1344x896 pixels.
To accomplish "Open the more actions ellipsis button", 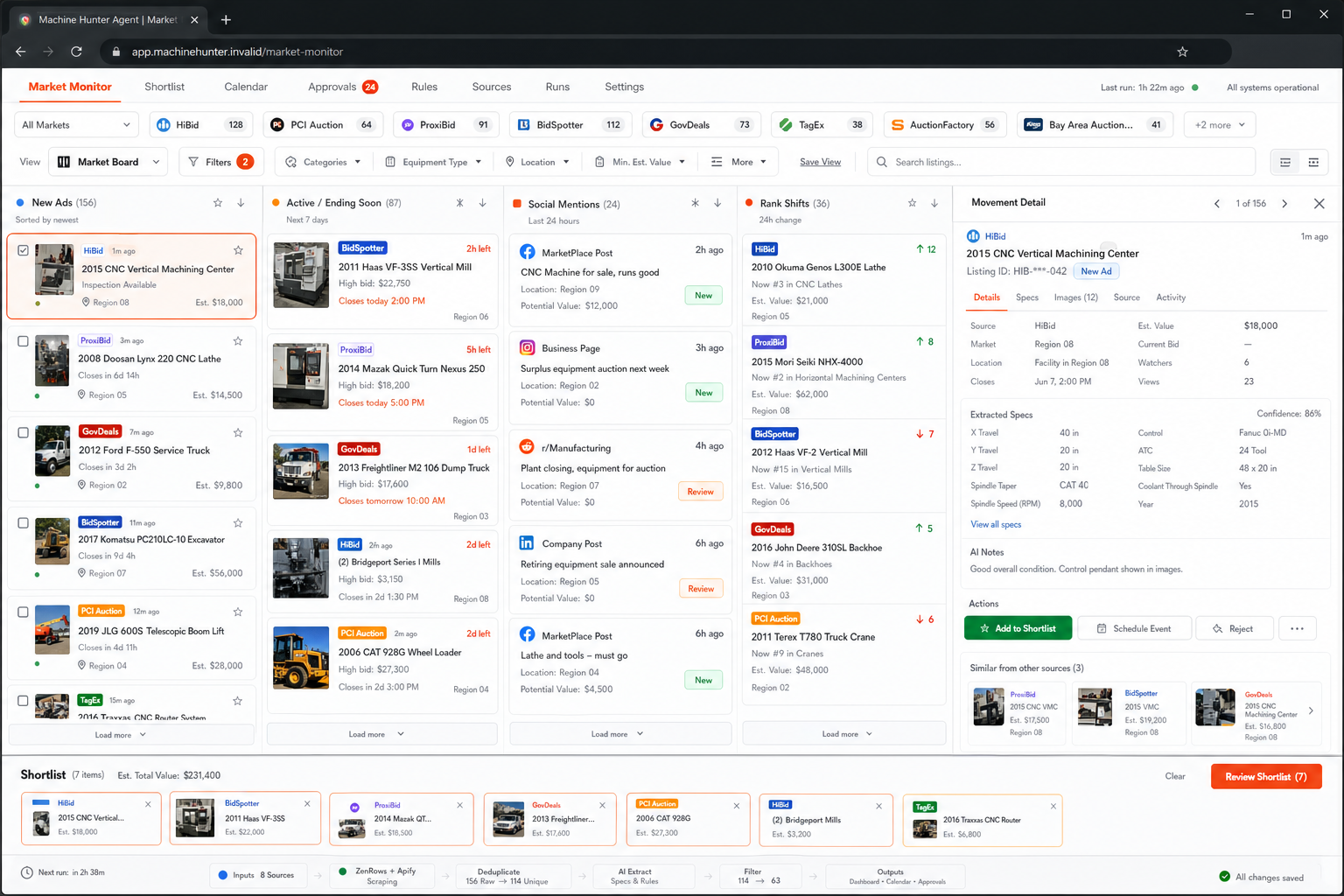I will point(1297,628).
